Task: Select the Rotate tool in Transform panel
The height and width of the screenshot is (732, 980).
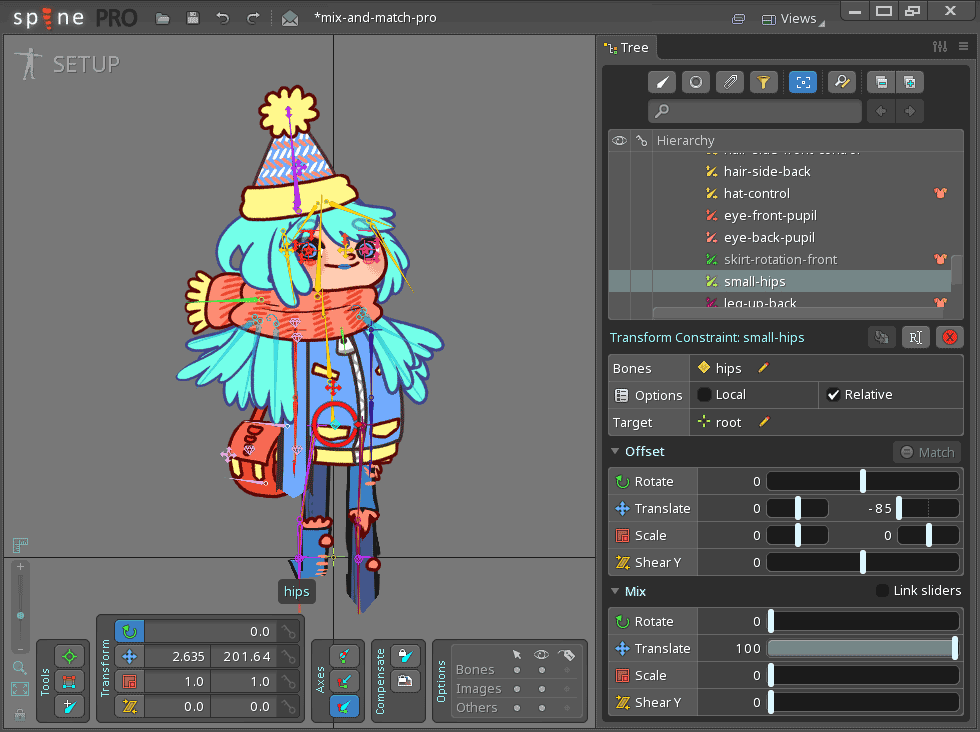Action: click(129, 631)
